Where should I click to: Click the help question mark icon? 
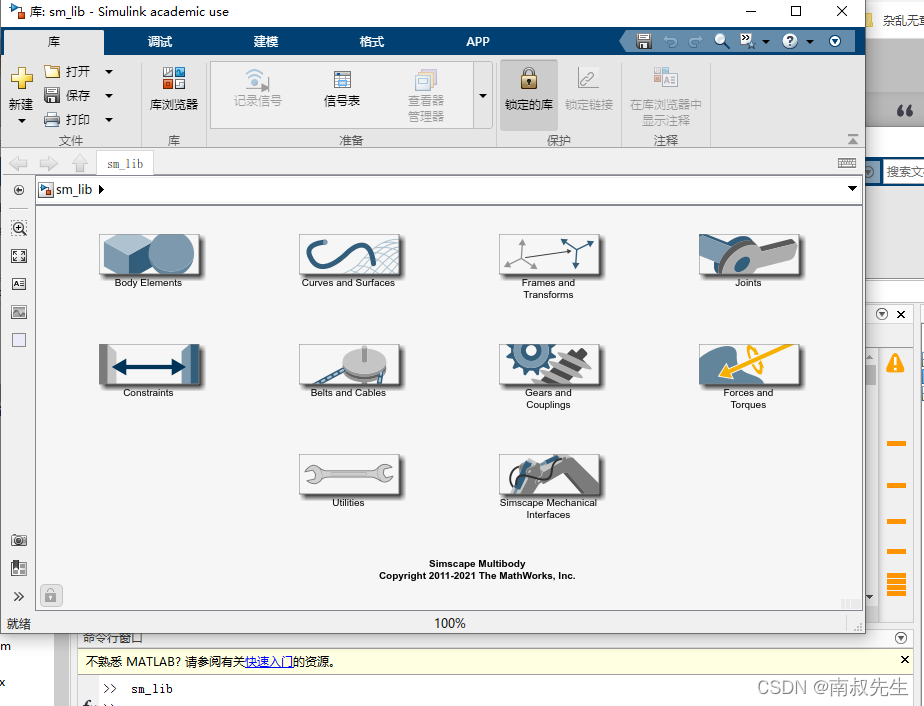tap(790, 41)
